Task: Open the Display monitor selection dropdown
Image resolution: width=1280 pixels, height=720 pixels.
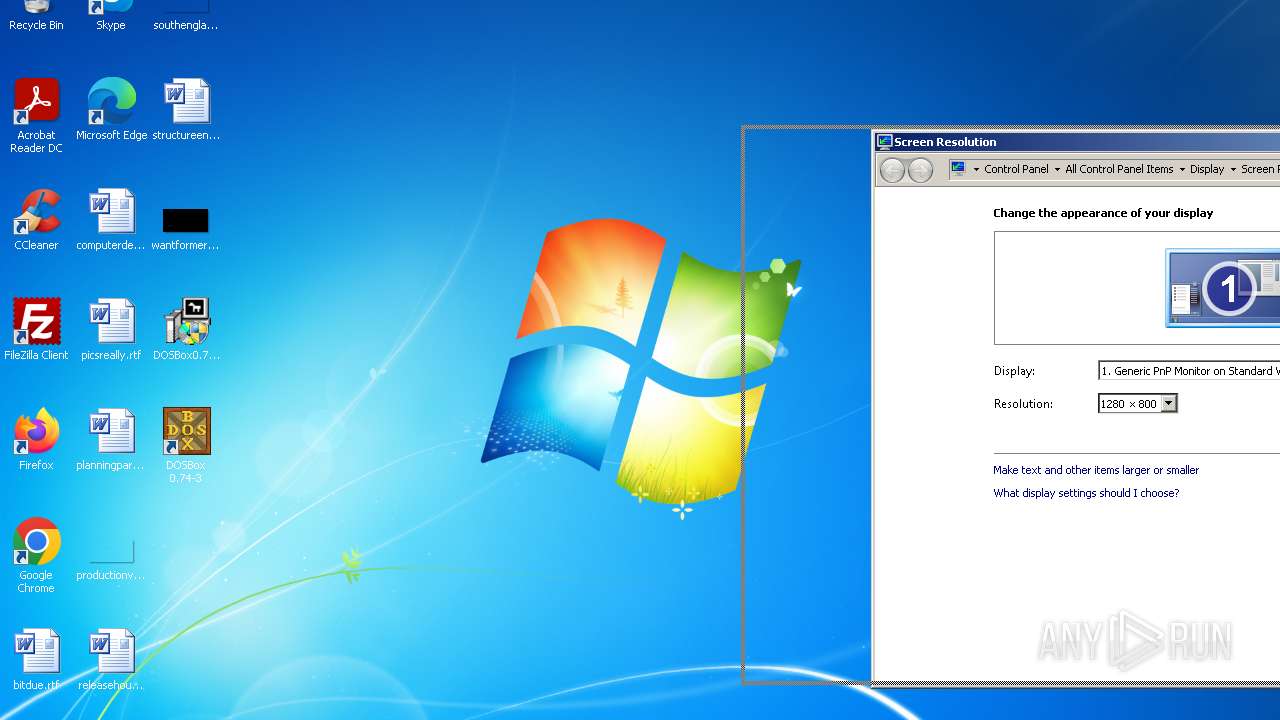Action: pyautogui.click(x=1189, y=371)
